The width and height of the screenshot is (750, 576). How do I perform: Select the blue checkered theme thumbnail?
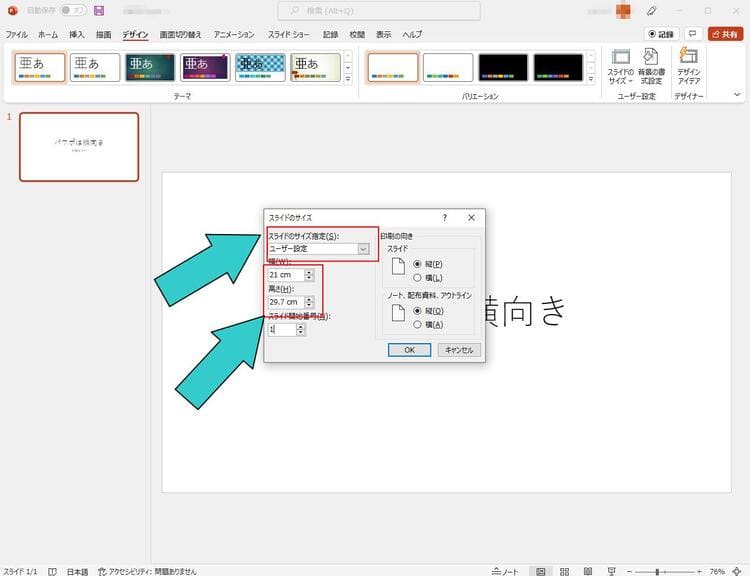point(260,67)
